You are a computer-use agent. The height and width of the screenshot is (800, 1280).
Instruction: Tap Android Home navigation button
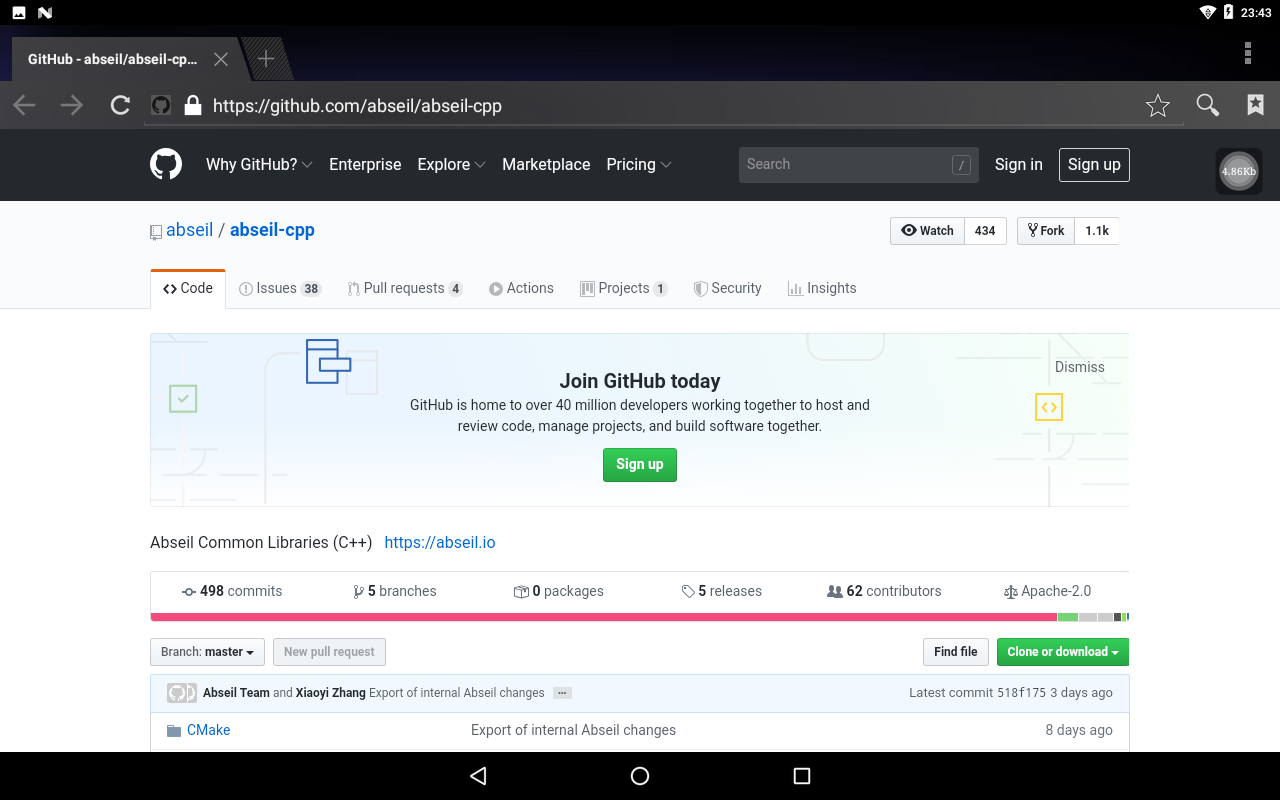(640, 776)
